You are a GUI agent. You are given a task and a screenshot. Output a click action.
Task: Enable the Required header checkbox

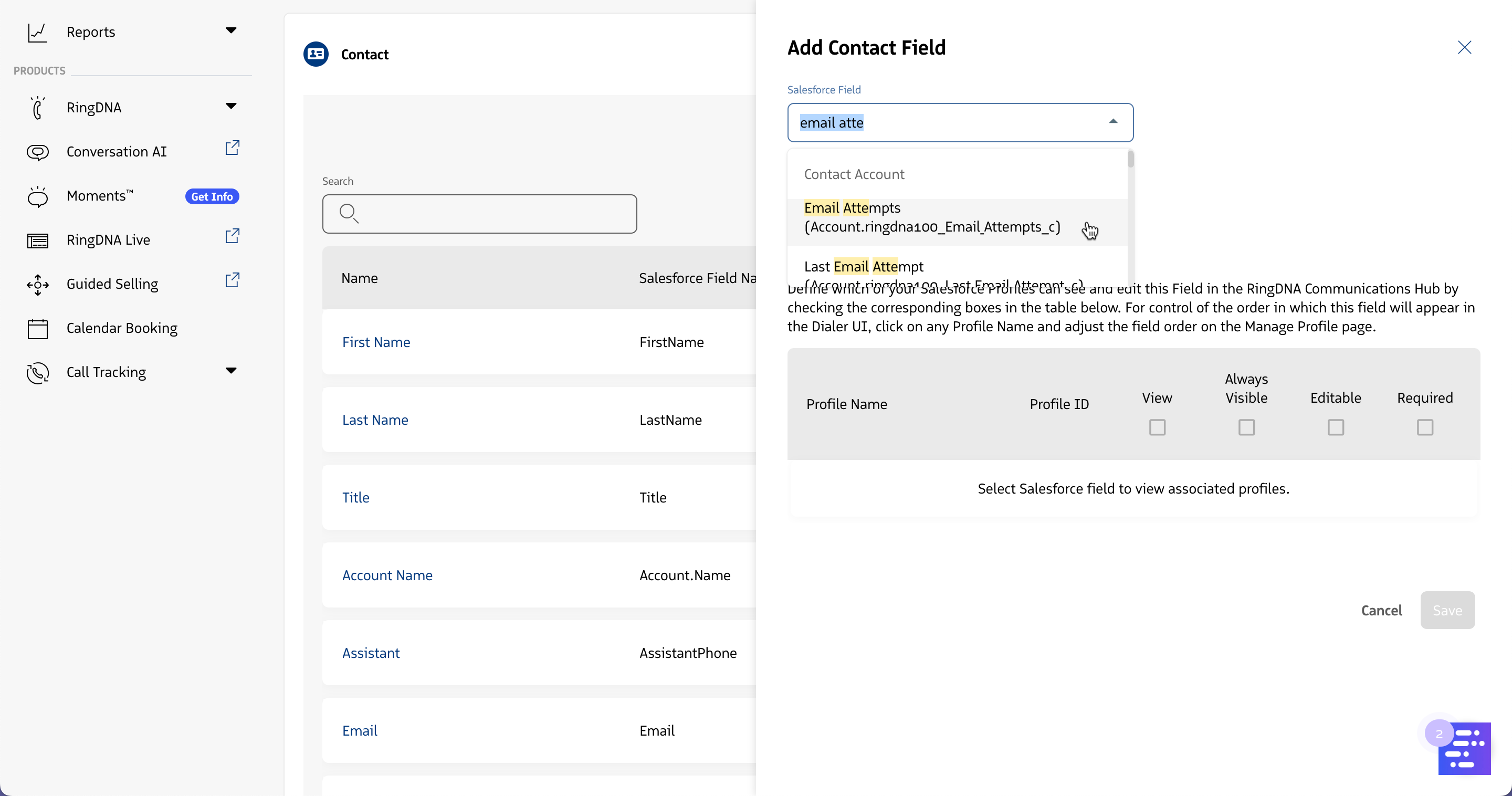[x=1424, y=427]
